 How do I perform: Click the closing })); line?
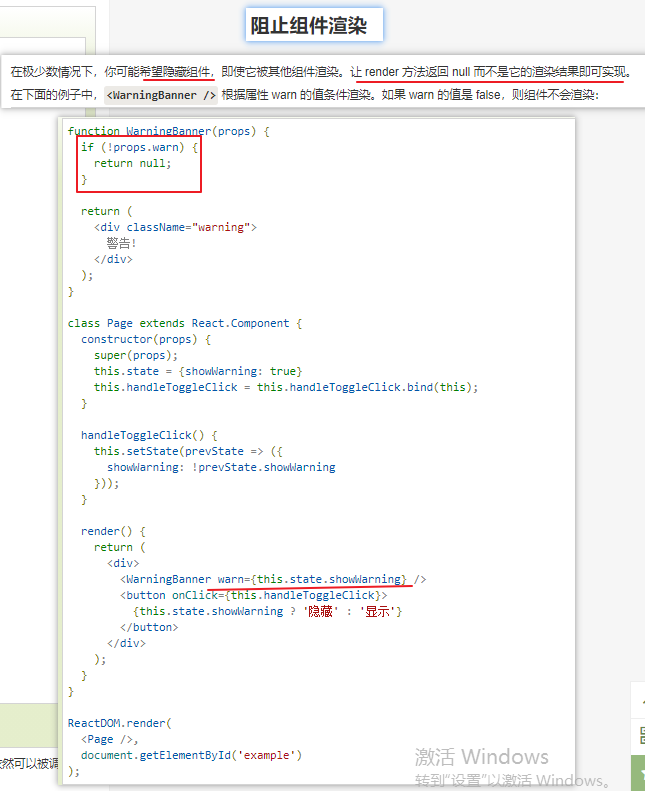point(106,484)
